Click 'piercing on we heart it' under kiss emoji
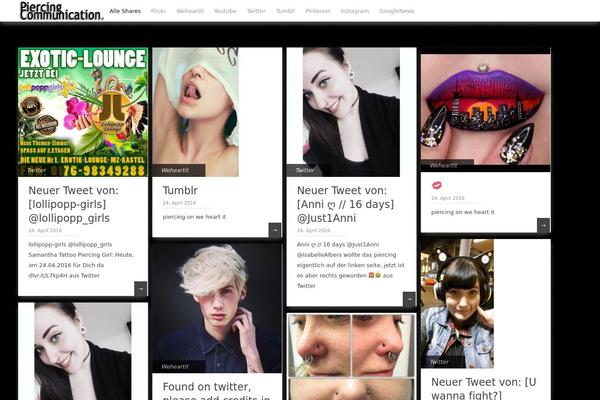The image size is (600, 400). coord(463,212)
